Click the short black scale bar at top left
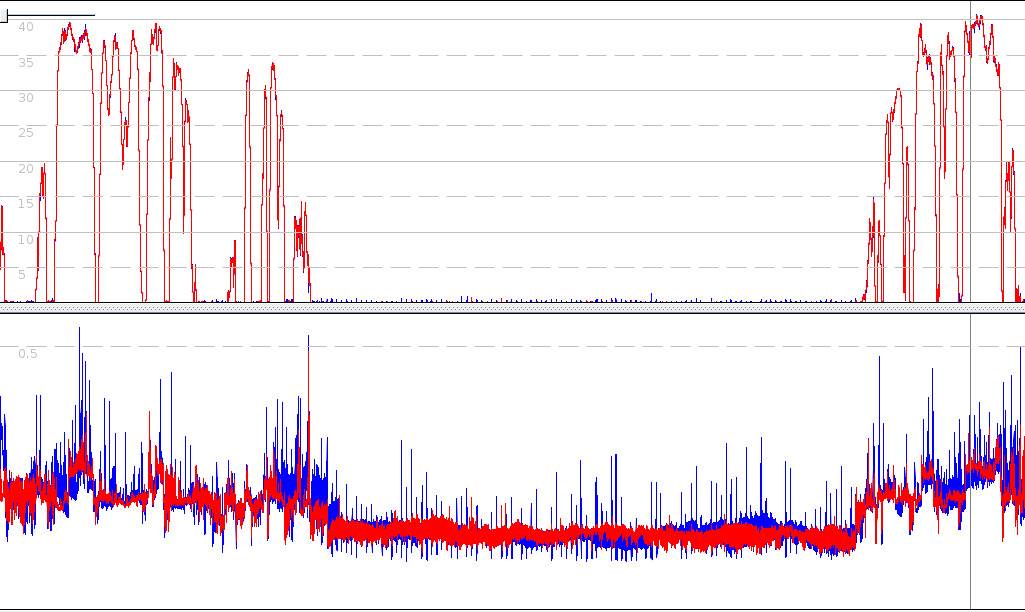The width and height of the screenshot is (1025, 612). [x=50, y=16]
